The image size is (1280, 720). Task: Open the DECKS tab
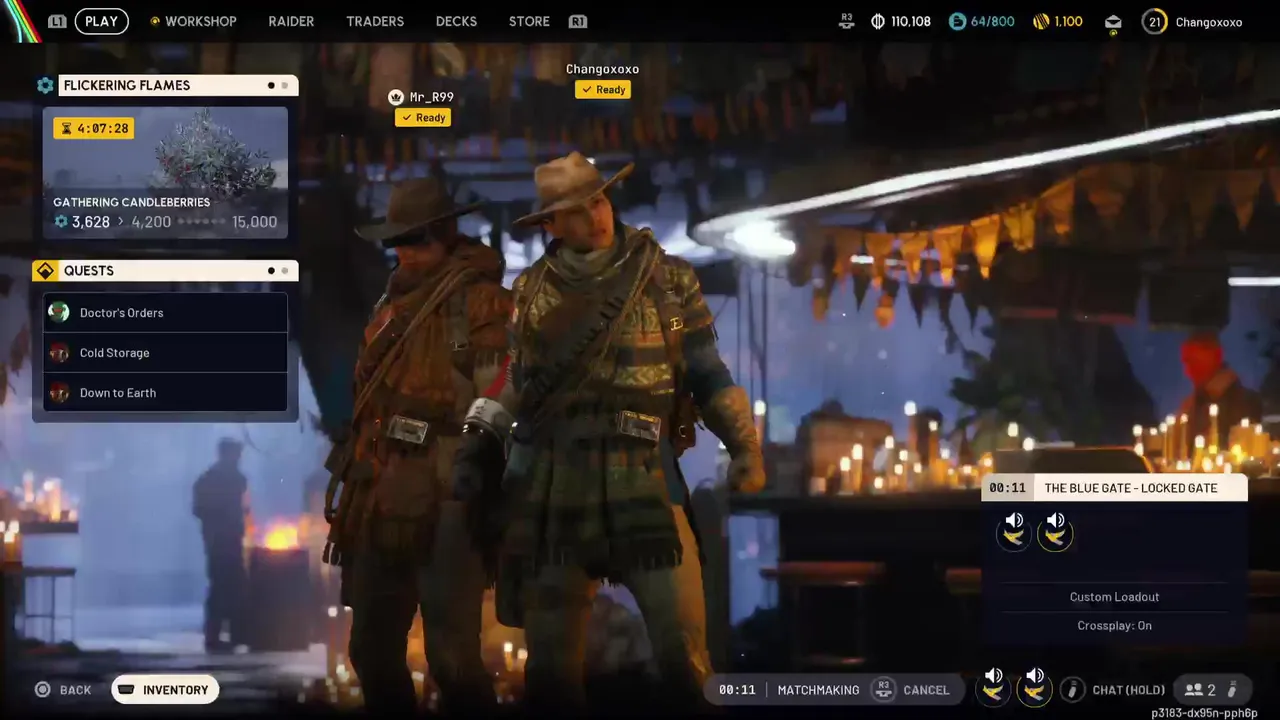tap(456, 21)
